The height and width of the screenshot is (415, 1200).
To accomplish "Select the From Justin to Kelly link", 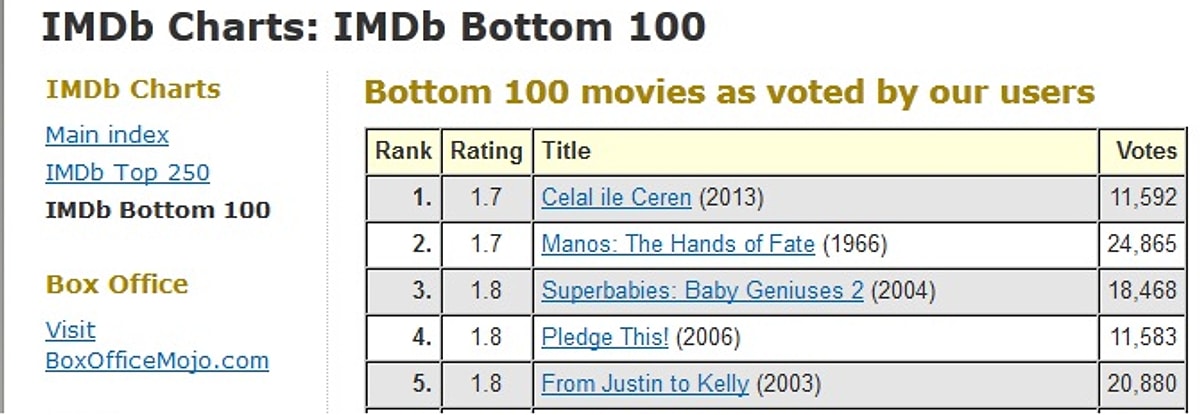I will tap(644, 383).
